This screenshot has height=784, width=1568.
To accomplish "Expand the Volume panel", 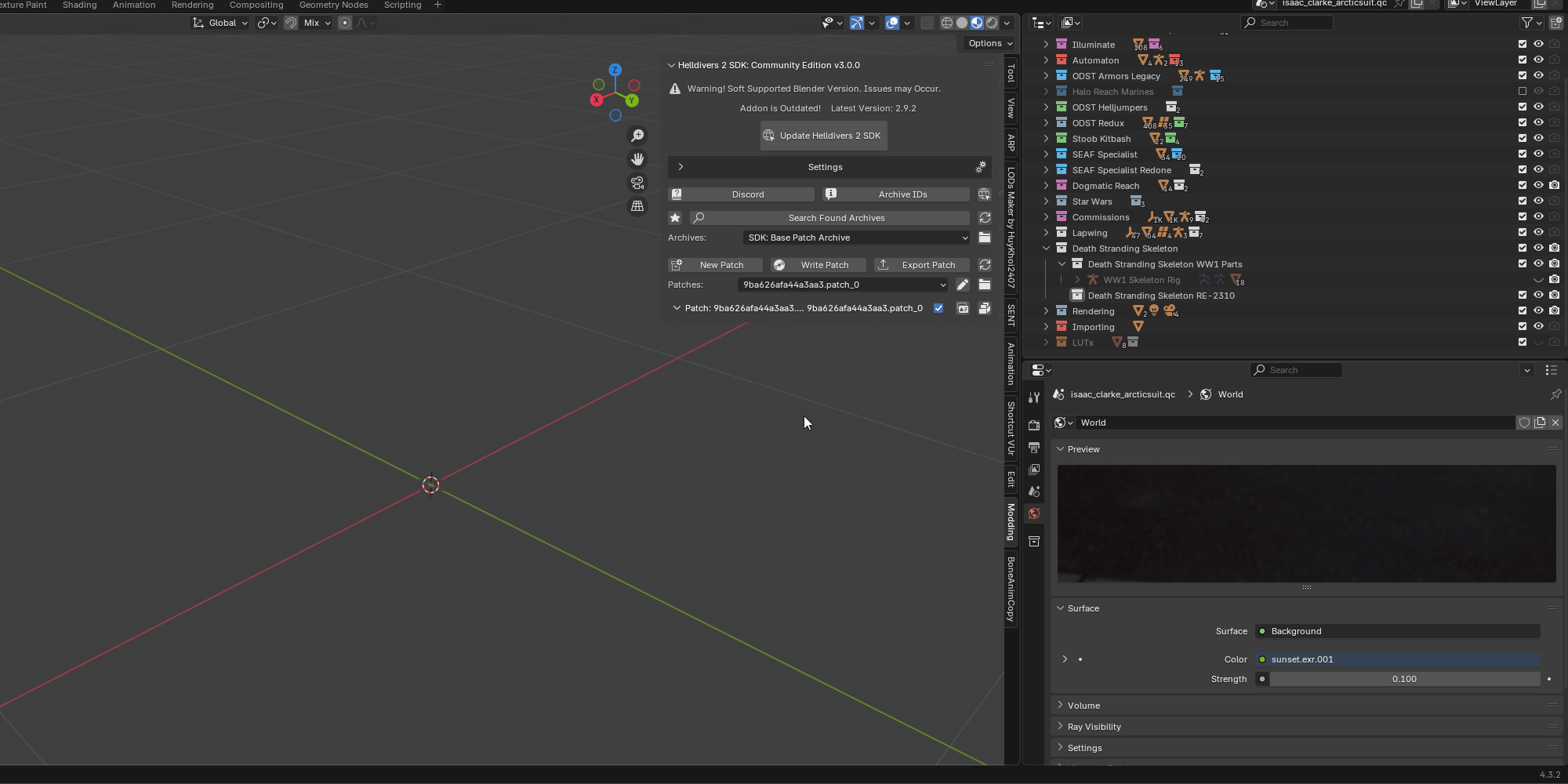I will click(x=1083, y=706).
